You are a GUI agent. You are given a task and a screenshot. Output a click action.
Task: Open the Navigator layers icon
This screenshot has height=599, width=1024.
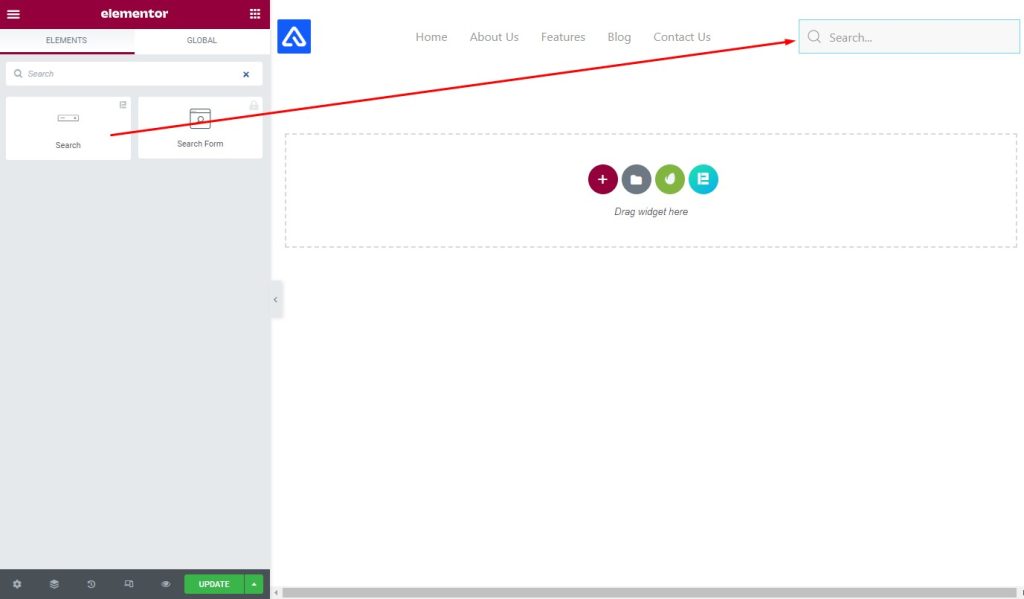pyautogui.click(x=54, y=584)
